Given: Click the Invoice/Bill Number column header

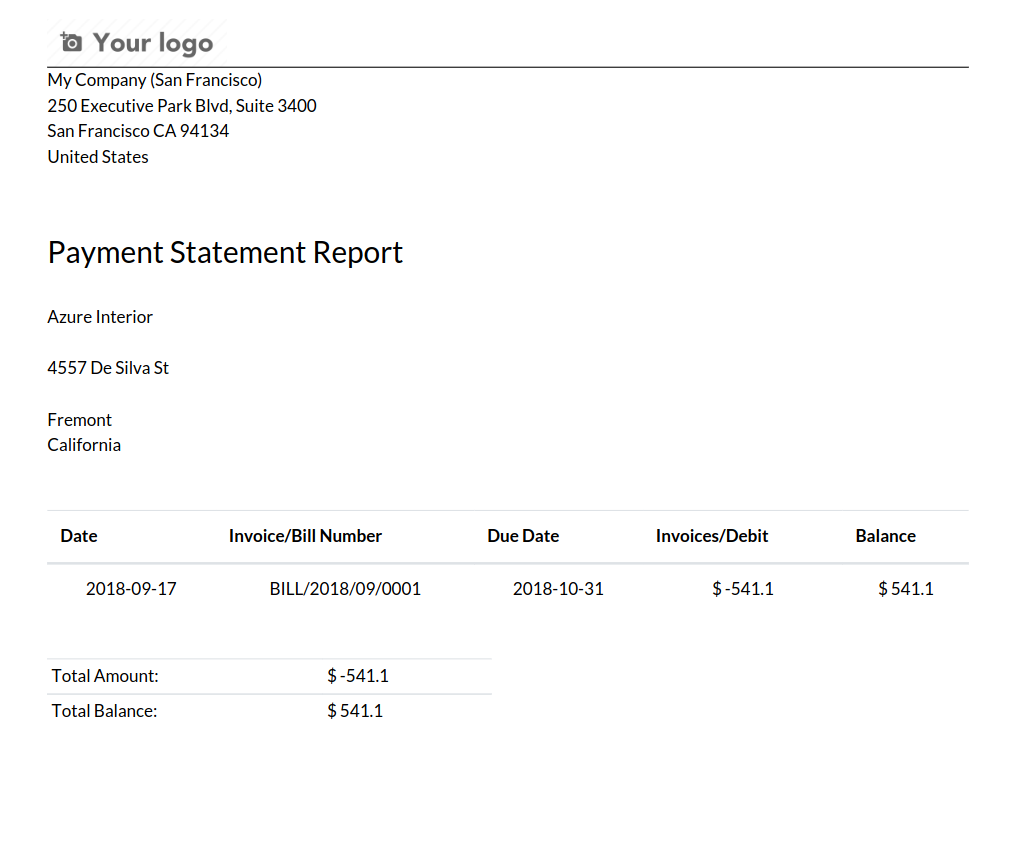Looking at the screenshot, I should 305,536.
